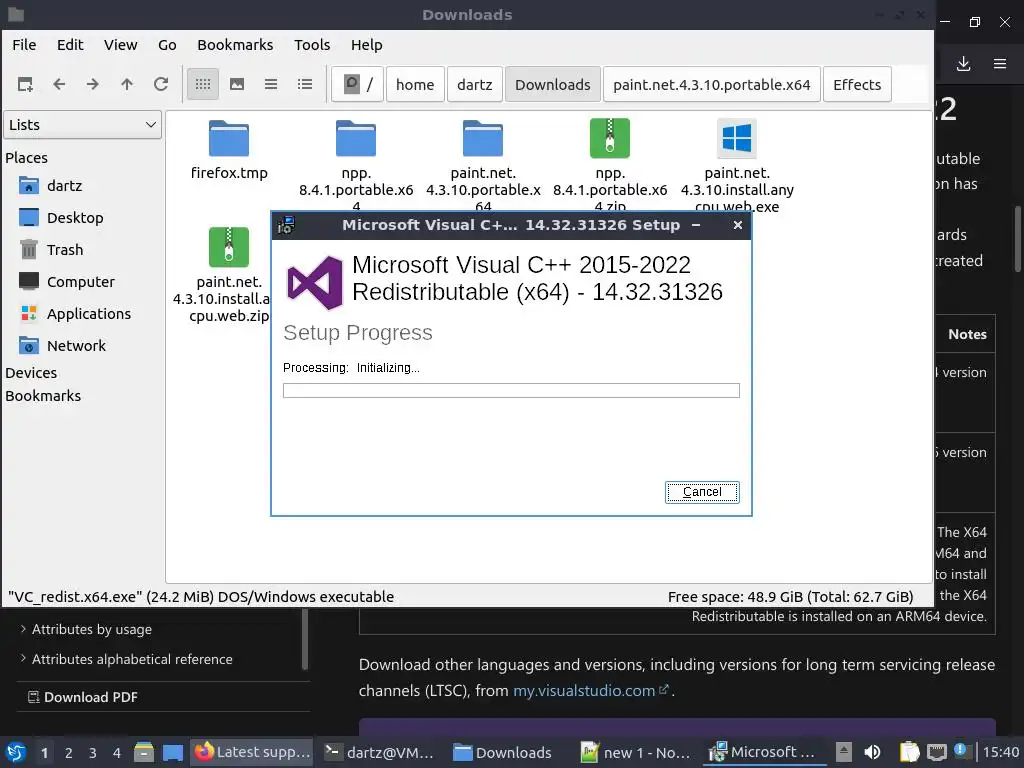Click the paint.net.4.3.10.portable.x64 path button
This screenshot has height=768, width=1024.
712,84
